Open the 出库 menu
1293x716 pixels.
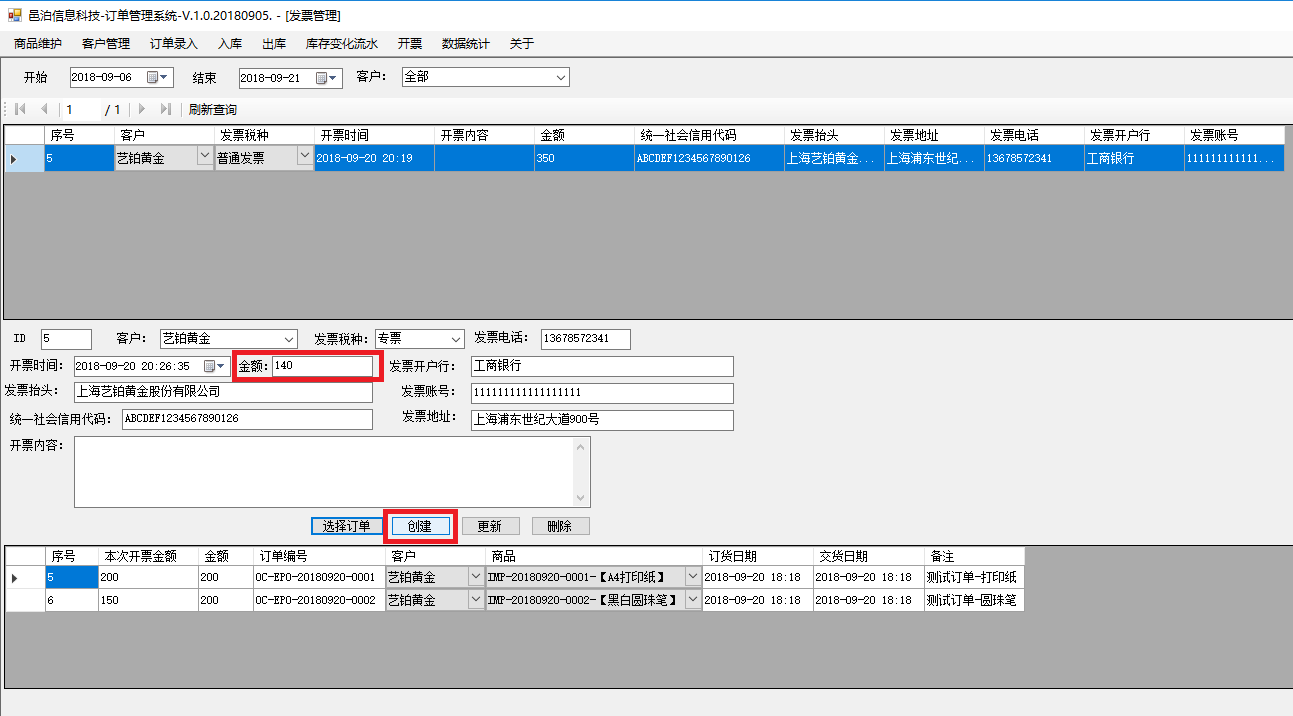(274, 44)
